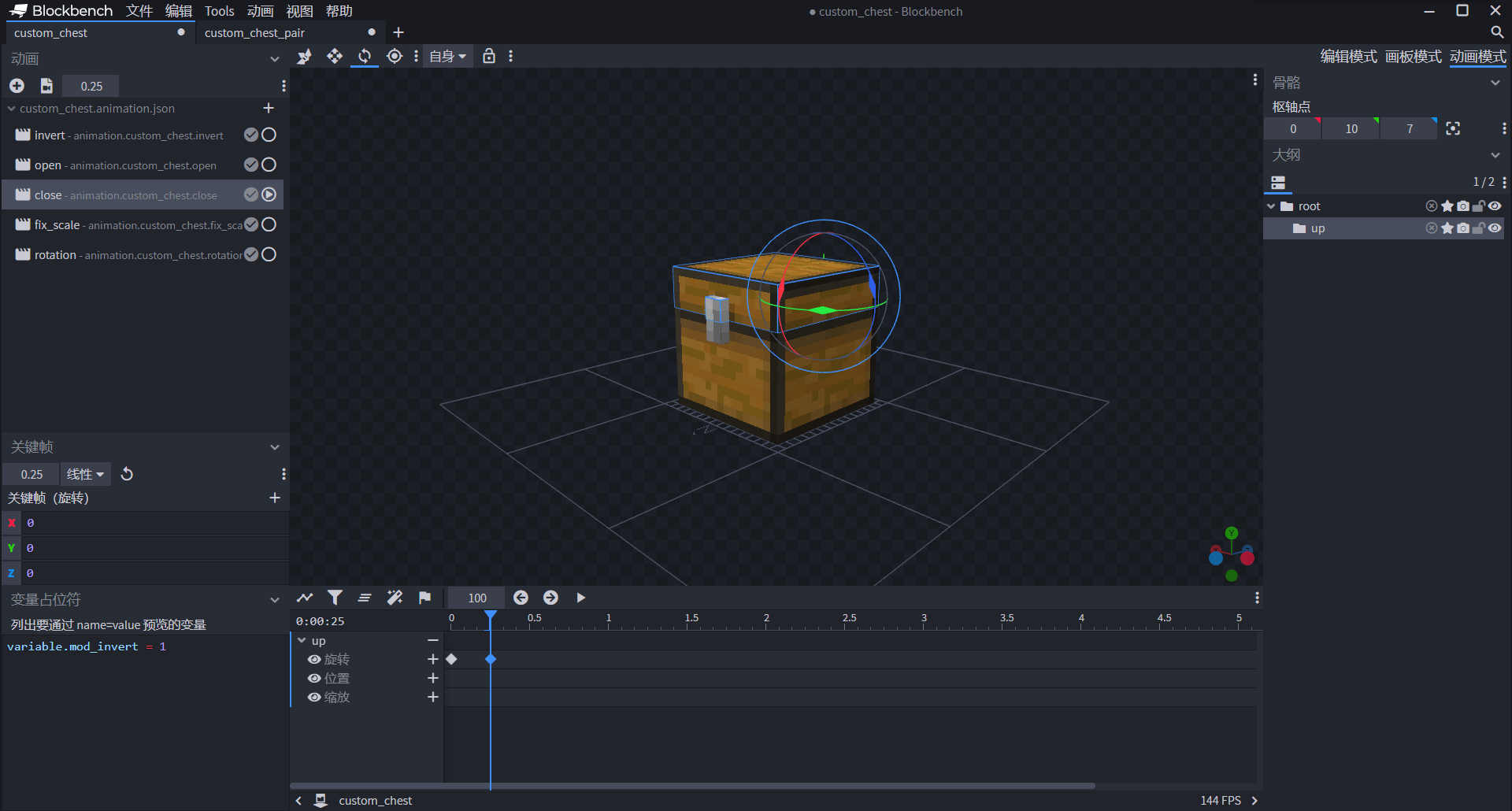Add keyframe data point plus
Viewport: 1512px width, 811px height.
pyautogui.click(x=275, y=498)
